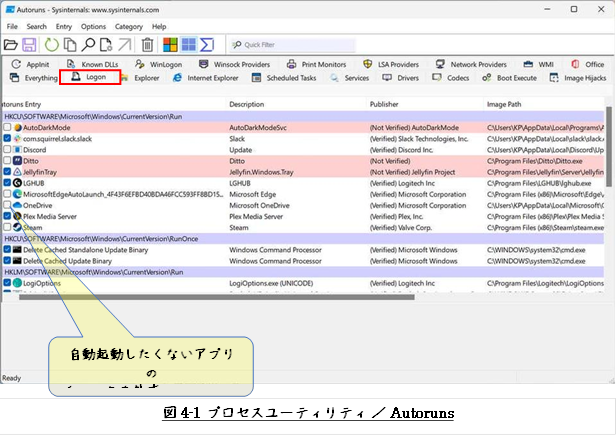The height and width of the screenshot is (435, 616).
Task: Switch to the Internet Explorer tab
Action: (205, 78)
